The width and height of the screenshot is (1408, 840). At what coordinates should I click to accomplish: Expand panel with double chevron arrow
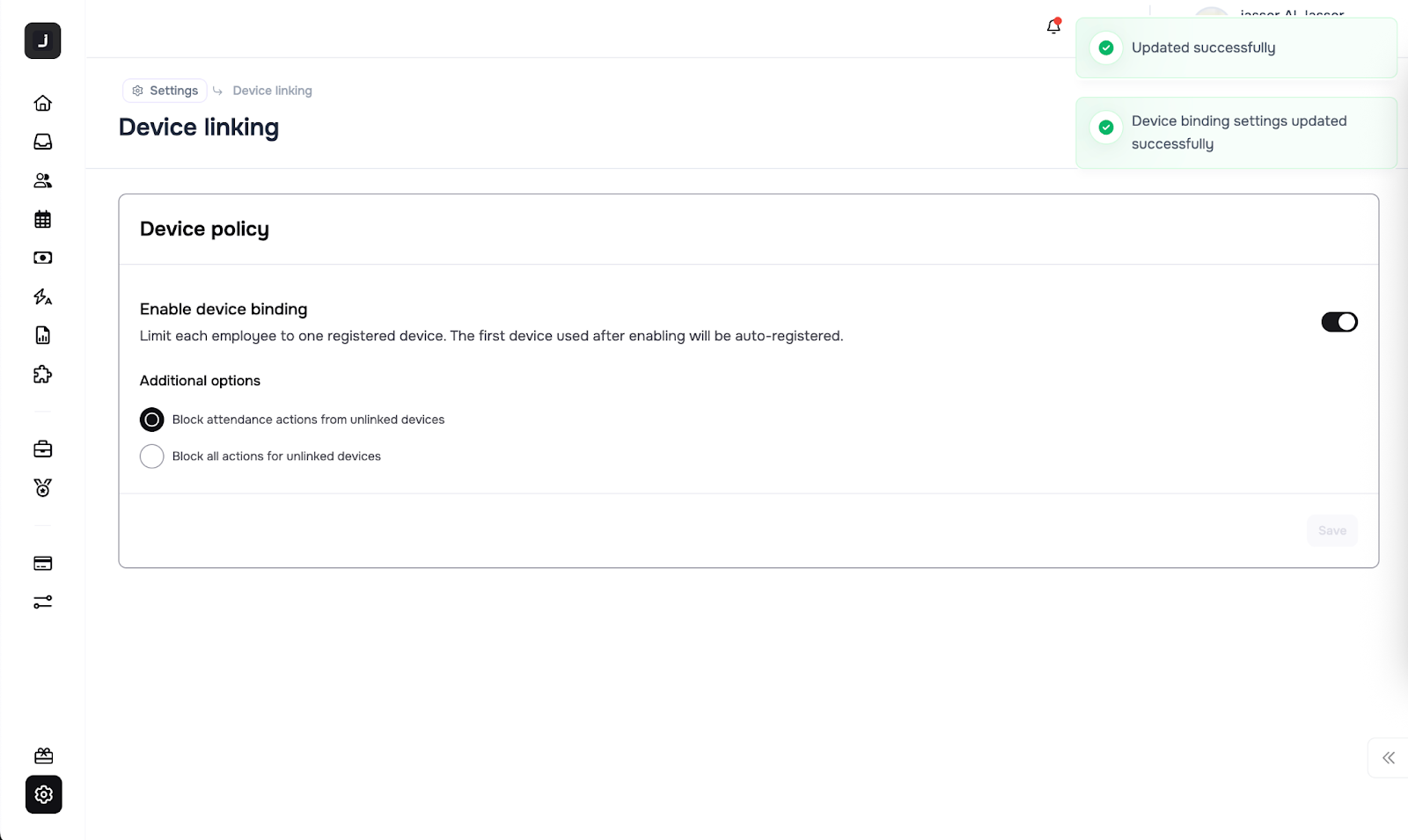(x=1388, y=758)
